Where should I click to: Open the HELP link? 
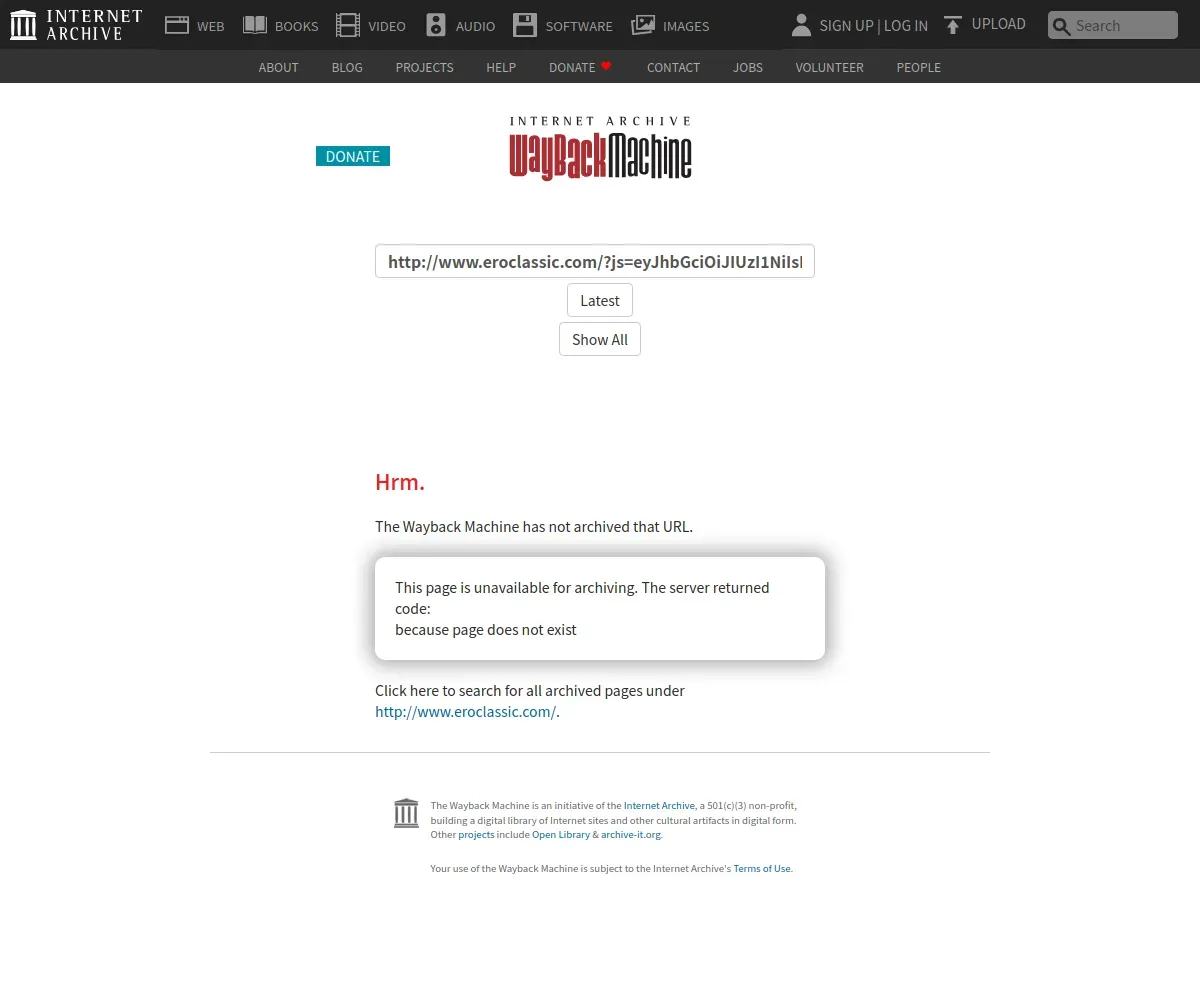click(501, 67)
